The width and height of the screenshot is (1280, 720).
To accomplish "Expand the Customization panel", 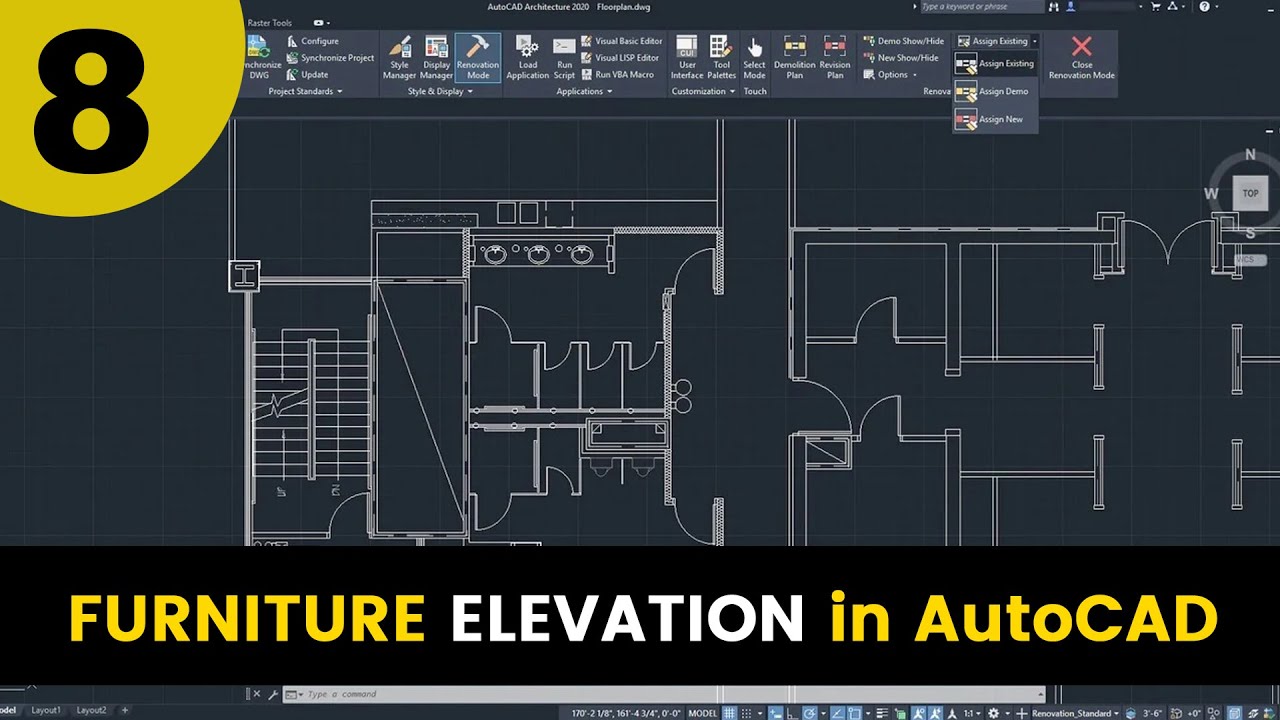I will (703, 91).
